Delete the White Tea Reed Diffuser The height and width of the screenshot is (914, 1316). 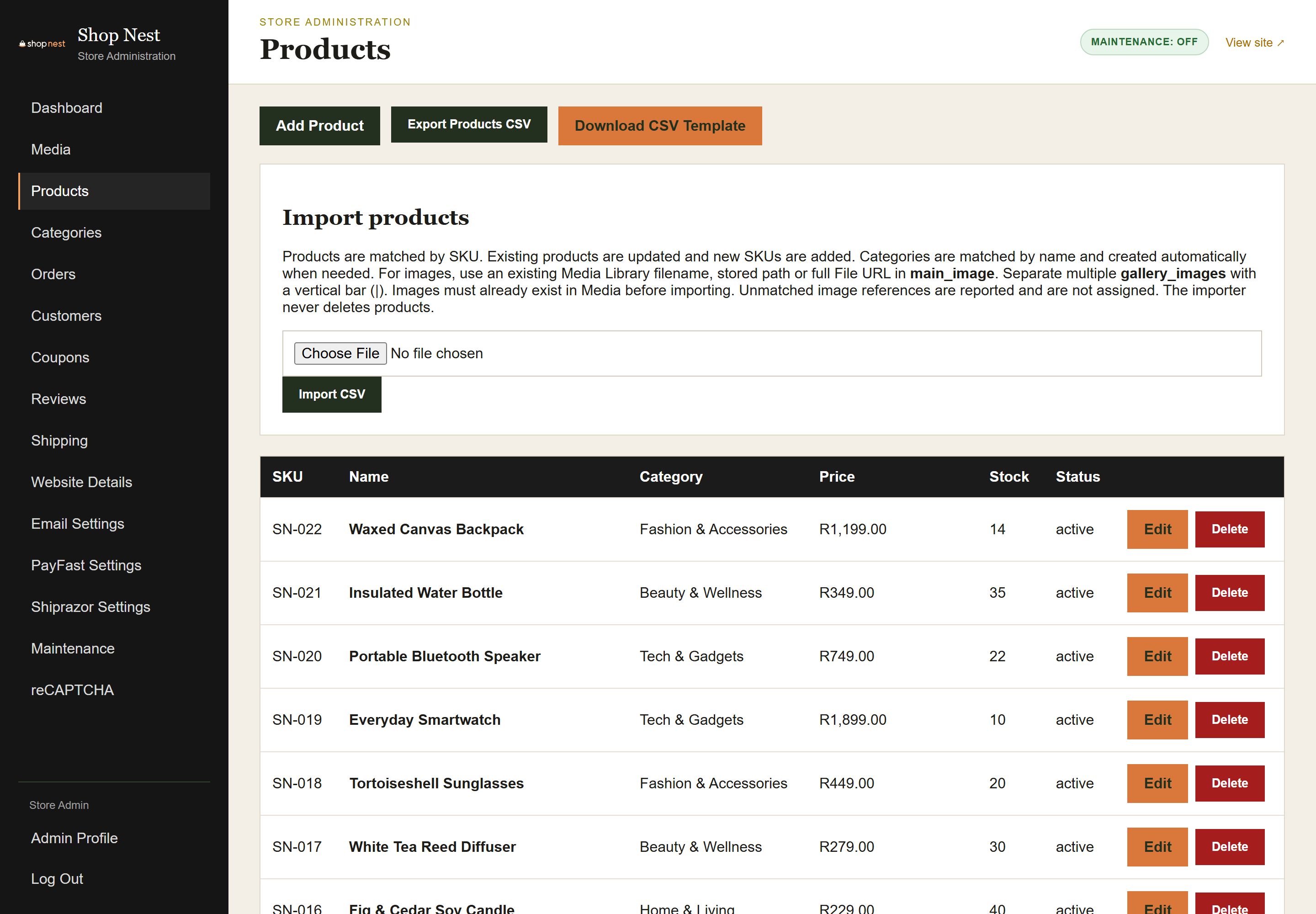[1230, 847]
